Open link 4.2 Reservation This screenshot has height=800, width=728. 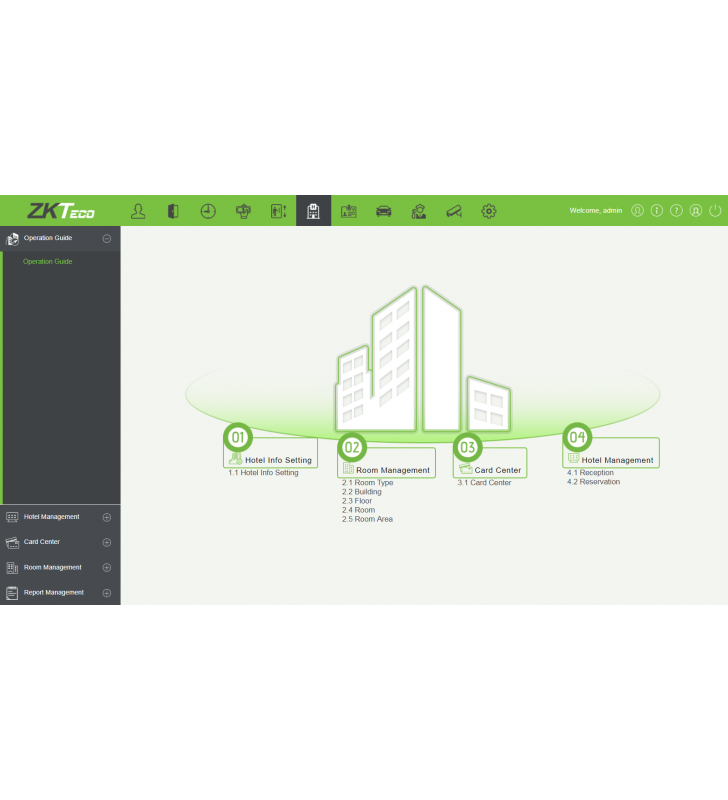coord(593,482)
